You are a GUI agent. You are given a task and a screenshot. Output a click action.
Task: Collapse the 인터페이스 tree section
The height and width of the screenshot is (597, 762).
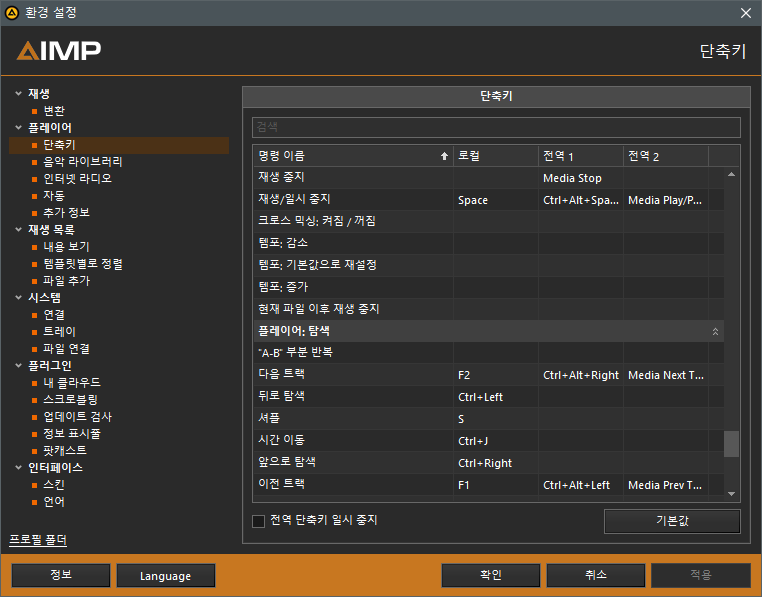pyautogui.click(x=18, y=468)
